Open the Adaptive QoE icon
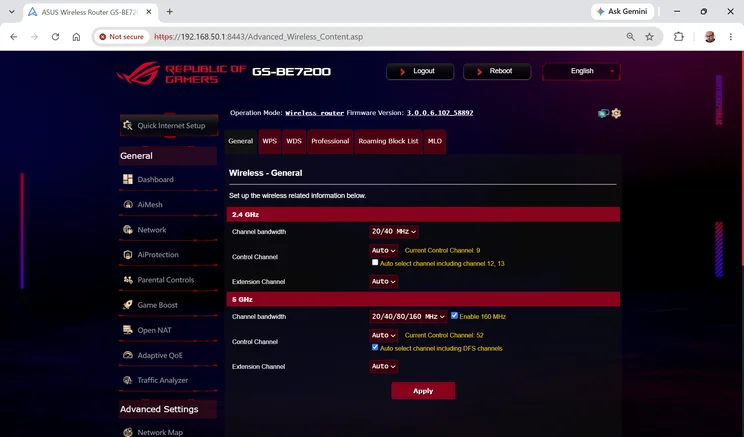Image resolution: width=744 pixels, height=437 pixels. point(128,355)
